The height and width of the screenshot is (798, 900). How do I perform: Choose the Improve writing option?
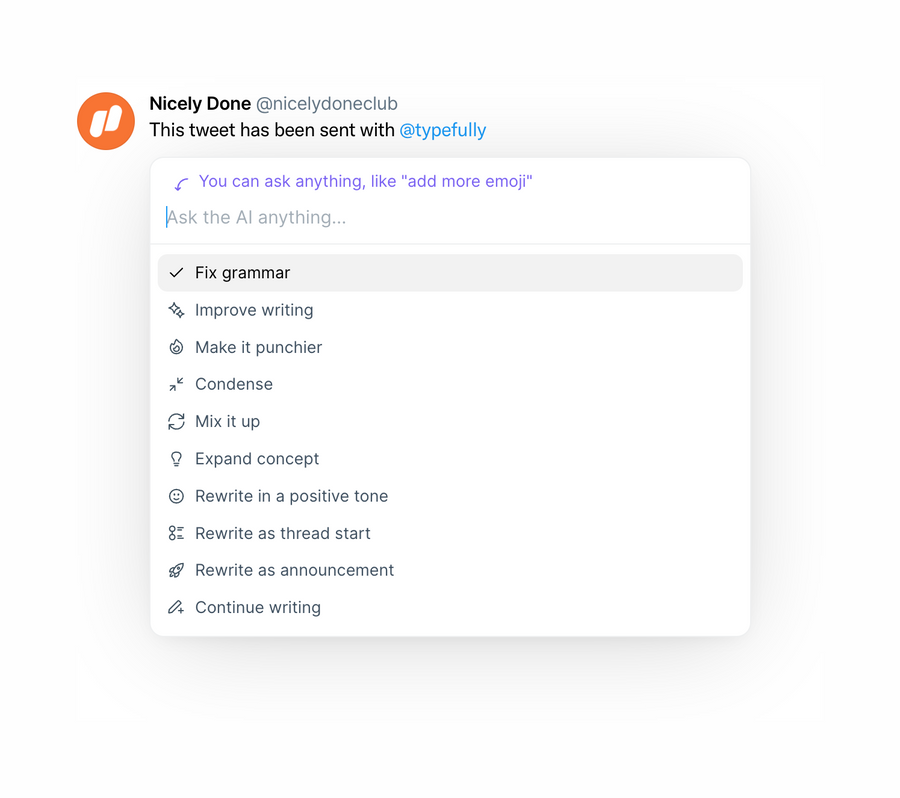point(253,310)
